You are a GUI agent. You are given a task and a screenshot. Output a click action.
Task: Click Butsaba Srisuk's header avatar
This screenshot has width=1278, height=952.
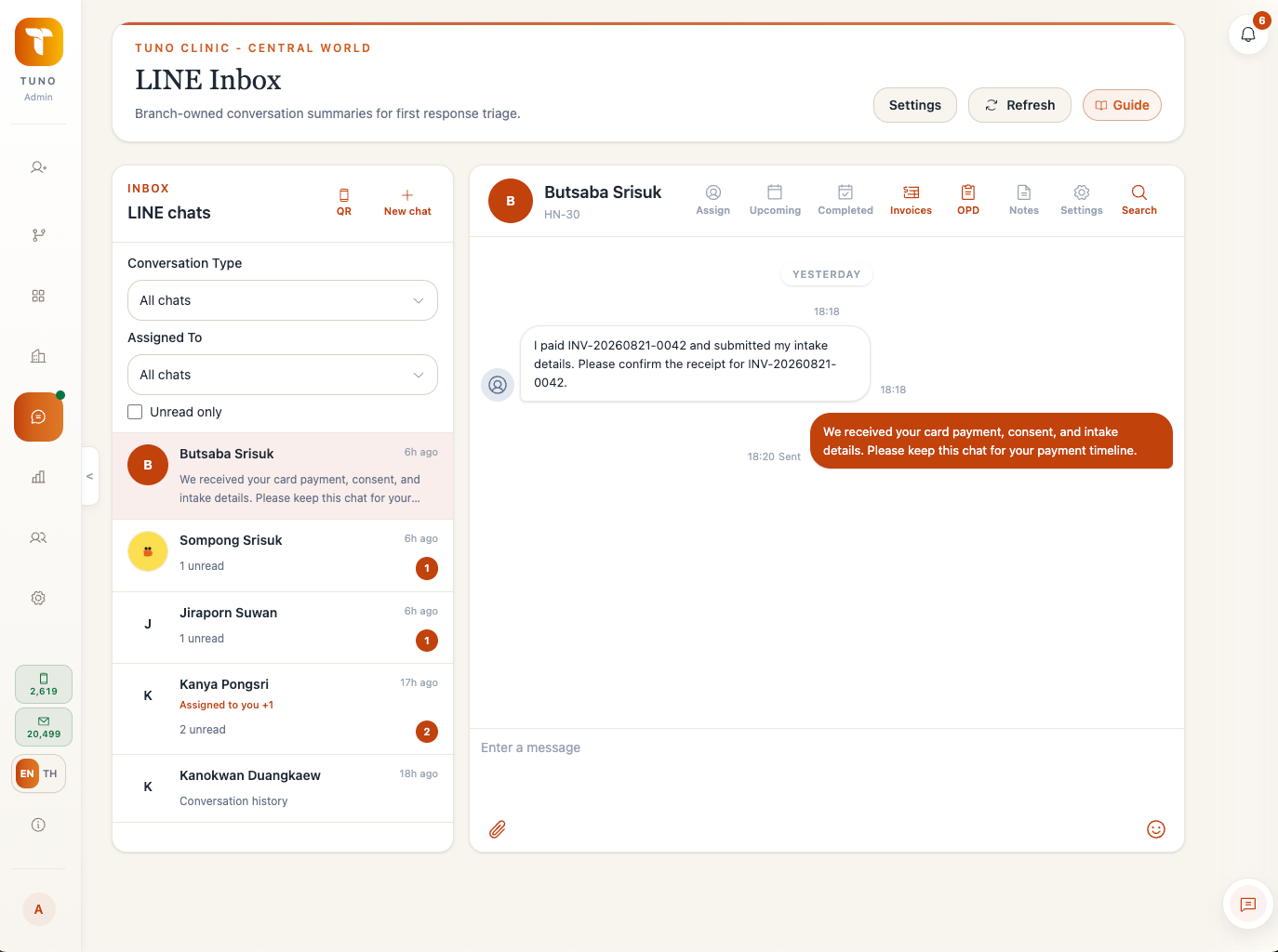point(511,201)
